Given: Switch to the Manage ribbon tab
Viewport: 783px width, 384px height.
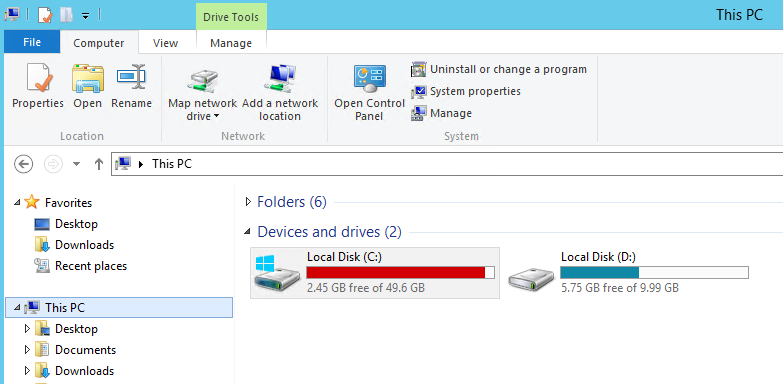Looking at the screenshot, I should [231, 43].
